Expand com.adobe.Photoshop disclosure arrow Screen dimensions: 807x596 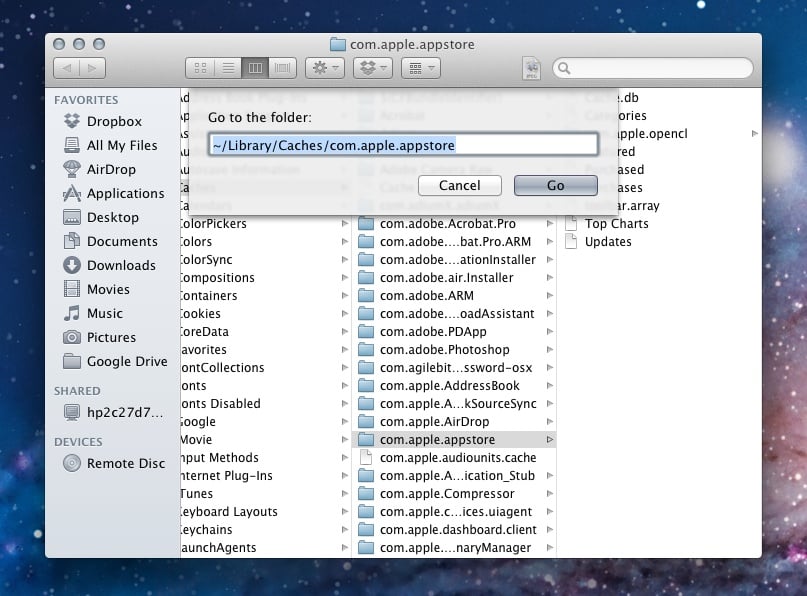click(550, 349)
